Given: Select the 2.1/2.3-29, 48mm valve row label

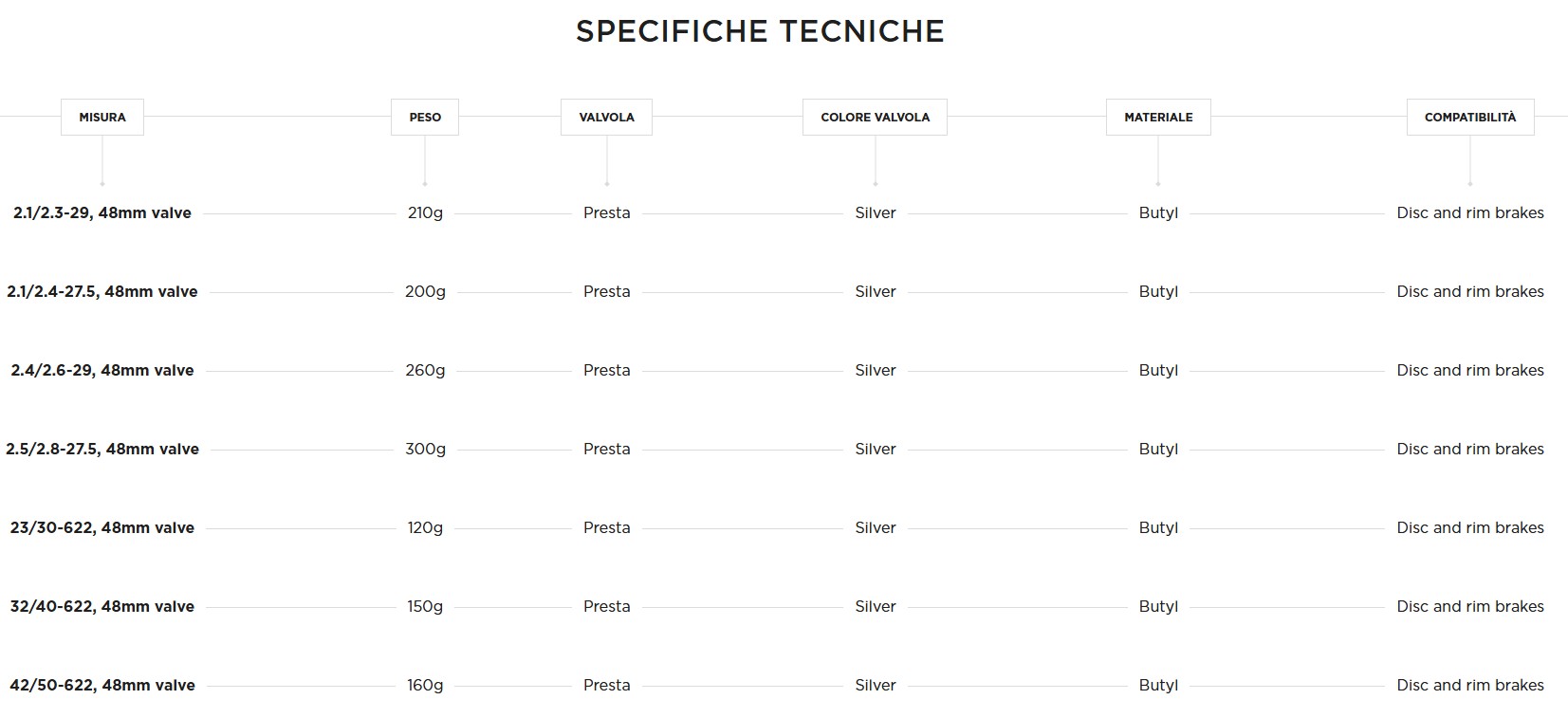Looking at the screenshot, I should 102,213.
